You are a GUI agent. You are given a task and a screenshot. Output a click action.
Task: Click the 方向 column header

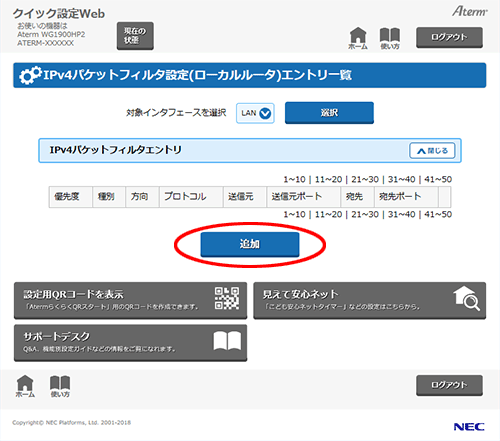pyautogui.click(x=142, y=197)
